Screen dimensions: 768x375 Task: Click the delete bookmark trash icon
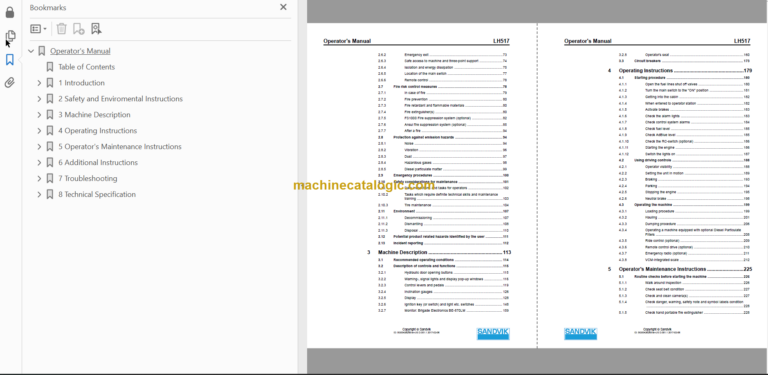(61, 29)
